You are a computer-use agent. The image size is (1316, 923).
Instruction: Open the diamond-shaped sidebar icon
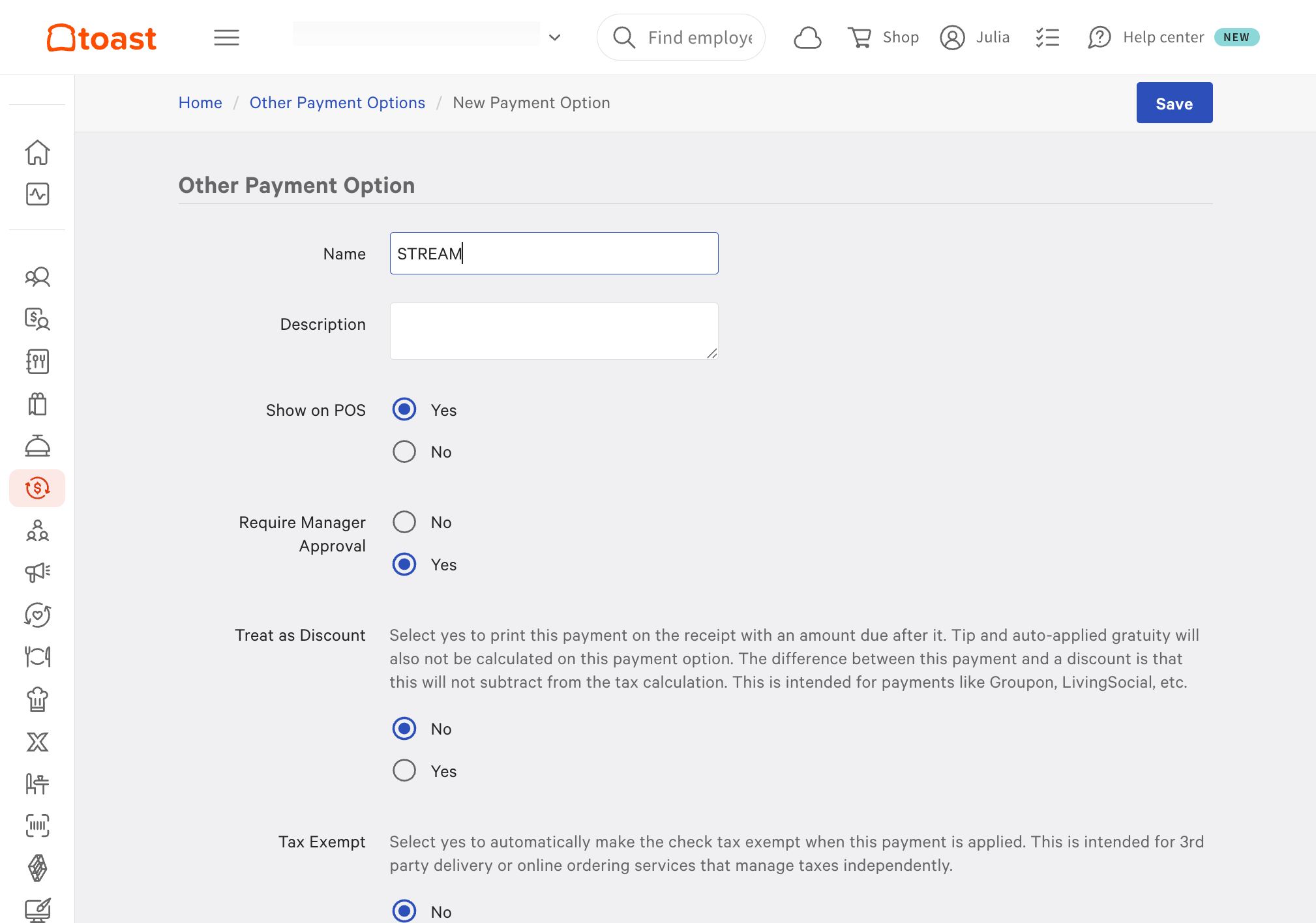point(37,868)
